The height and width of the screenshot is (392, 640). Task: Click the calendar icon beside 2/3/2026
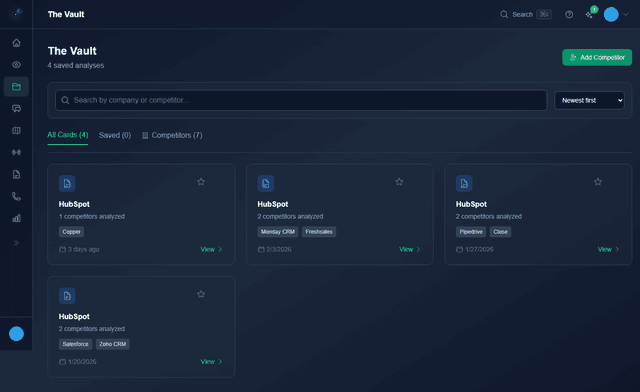[261, 249]
